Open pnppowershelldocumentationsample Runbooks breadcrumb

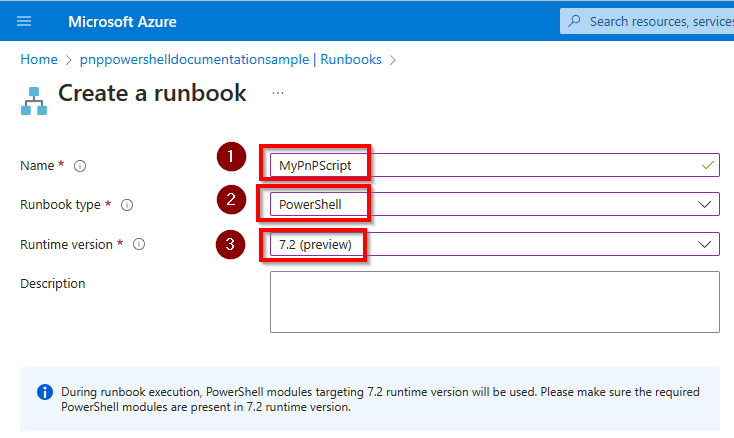coord(231,59)
